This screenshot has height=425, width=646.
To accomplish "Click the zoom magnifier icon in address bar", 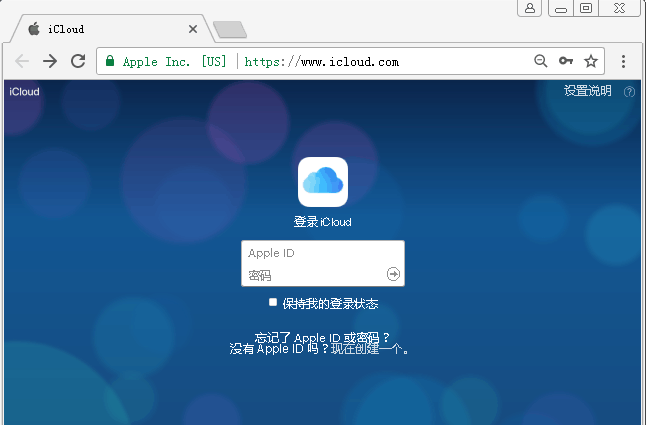I will click(541, 61).
